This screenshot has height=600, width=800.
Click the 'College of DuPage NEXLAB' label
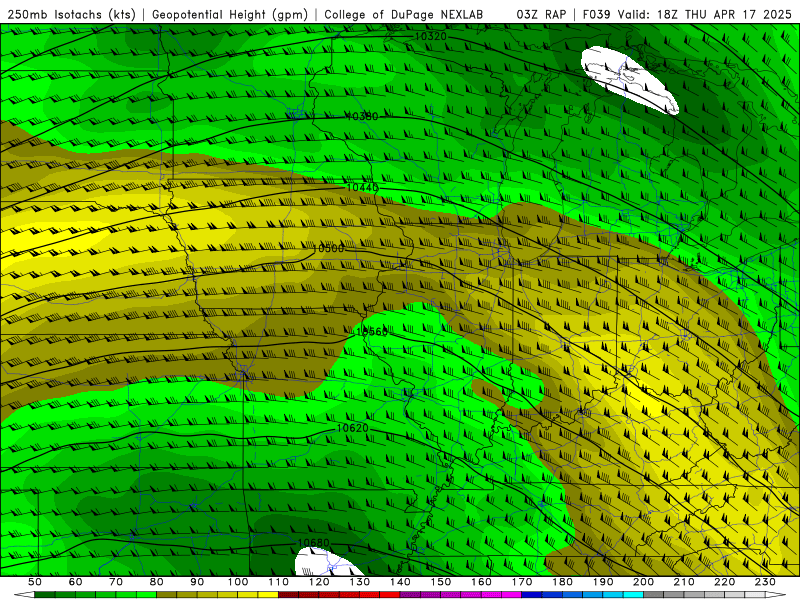pyautogui.click(x=404, y=15)
